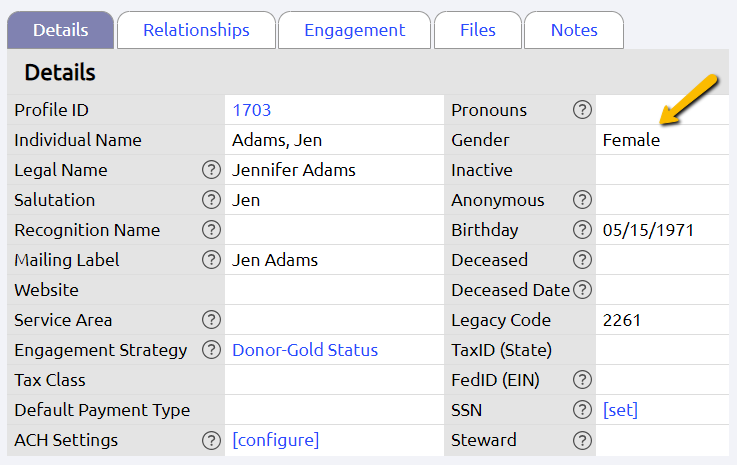Screen dimensions: 737x465
Task: Open help icon for ACH Settings
Action: tap(212, 440)
